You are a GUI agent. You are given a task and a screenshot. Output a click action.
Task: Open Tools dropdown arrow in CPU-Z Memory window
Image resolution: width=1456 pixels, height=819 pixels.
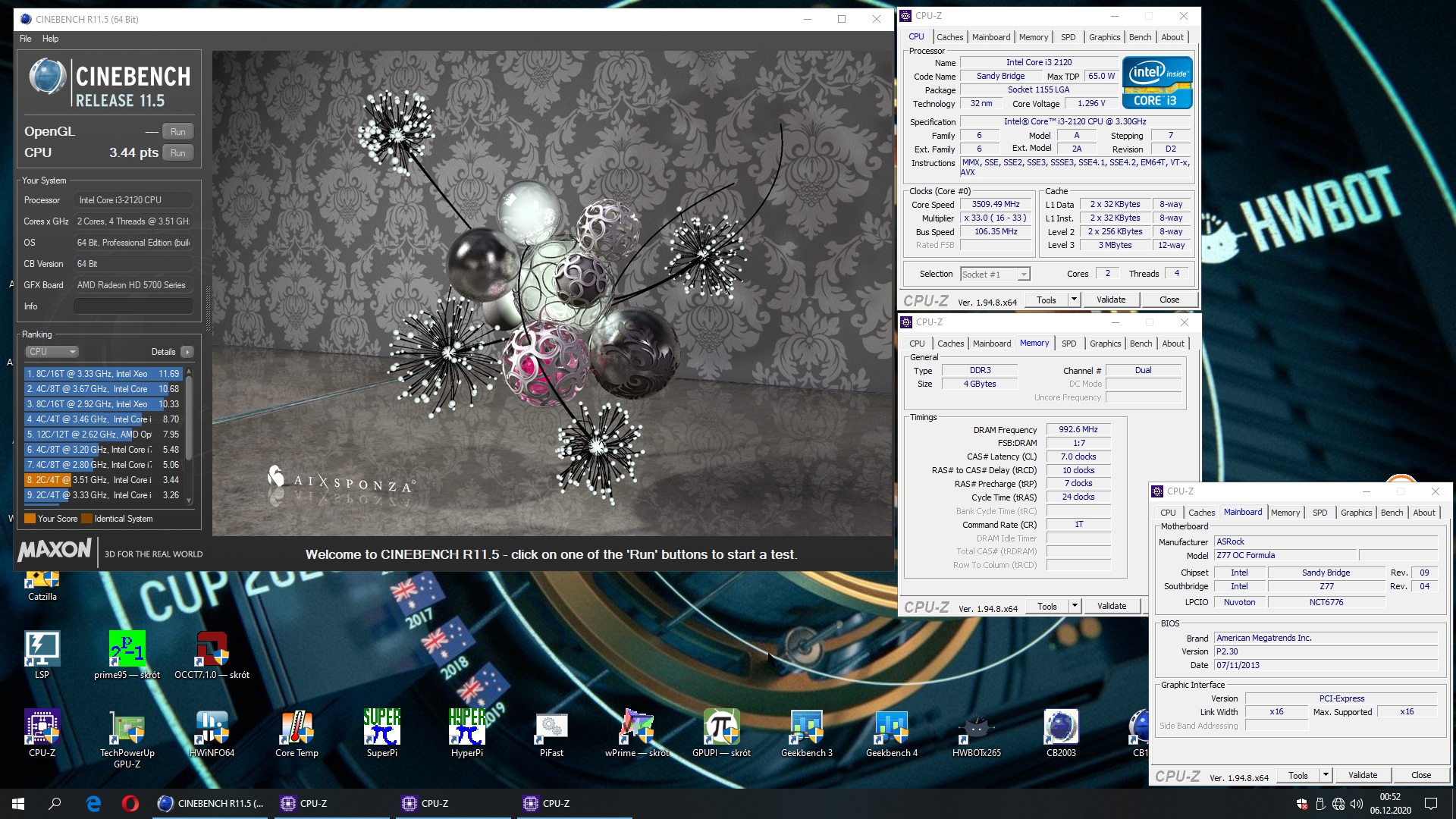tap(1074, 606)
